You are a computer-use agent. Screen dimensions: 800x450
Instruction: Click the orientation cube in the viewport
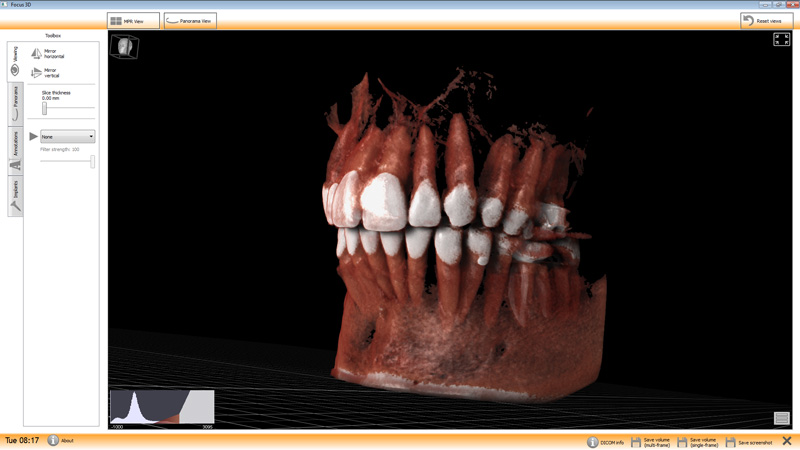coord(124,46)
